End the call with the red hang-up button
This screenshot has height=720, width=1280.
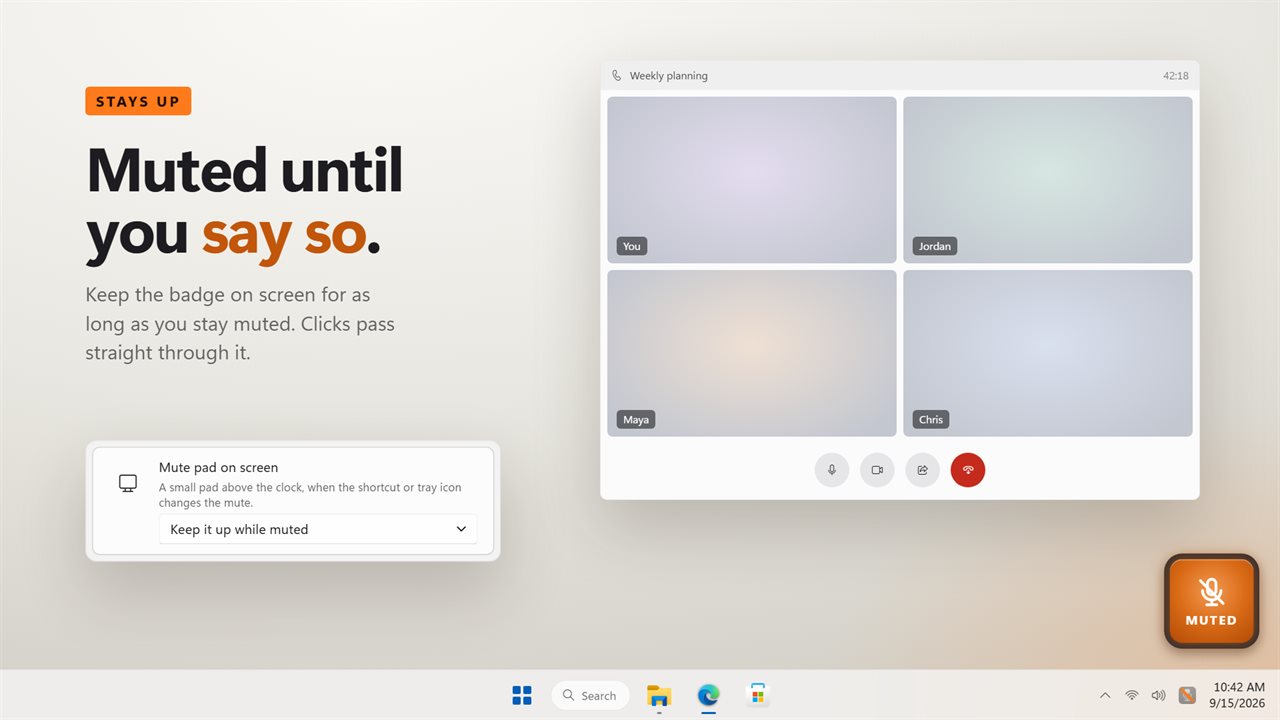(968, 470)
